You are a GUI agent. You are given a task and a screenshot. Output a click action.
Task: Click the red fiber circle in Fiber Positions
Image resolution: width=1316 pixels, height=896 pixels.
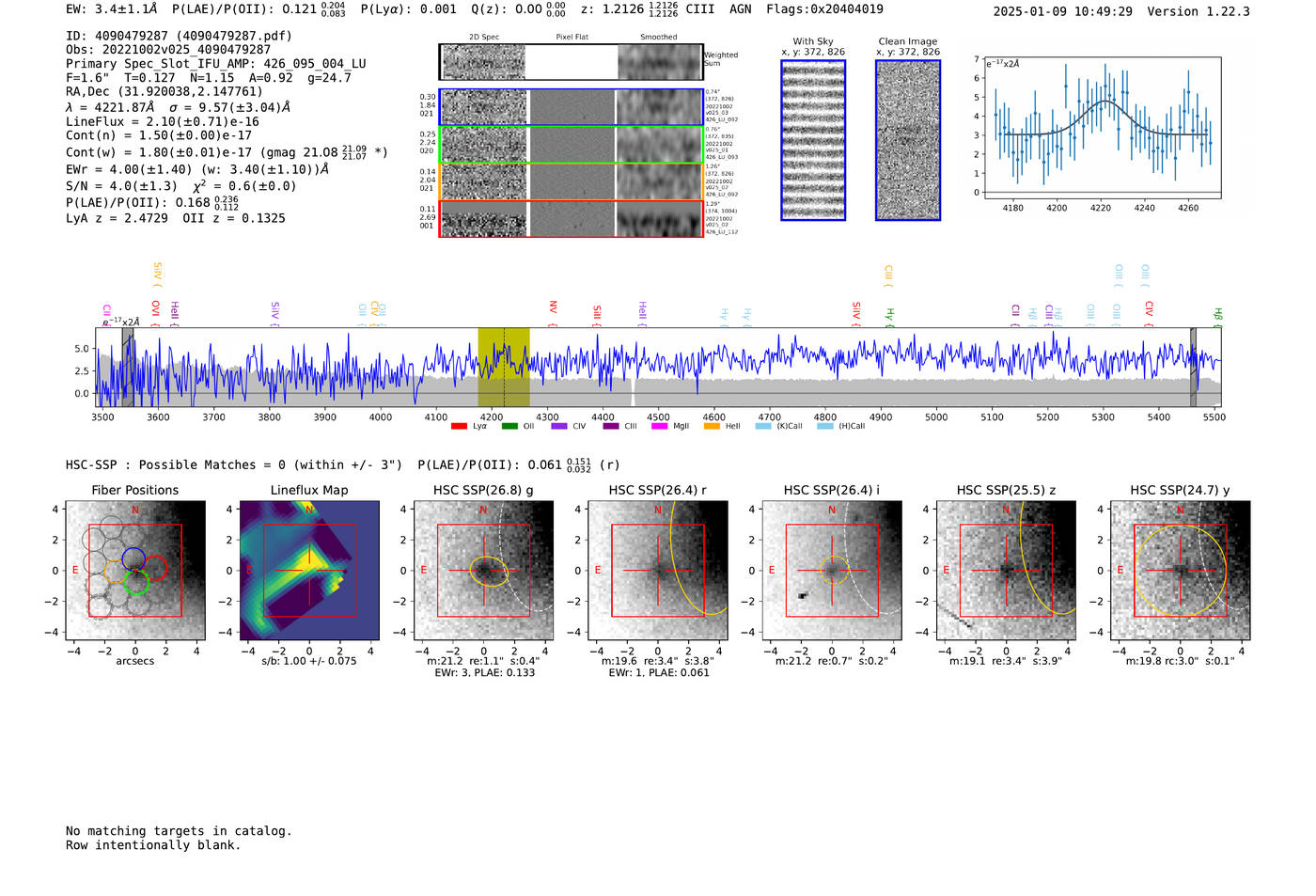coord(155,568)
